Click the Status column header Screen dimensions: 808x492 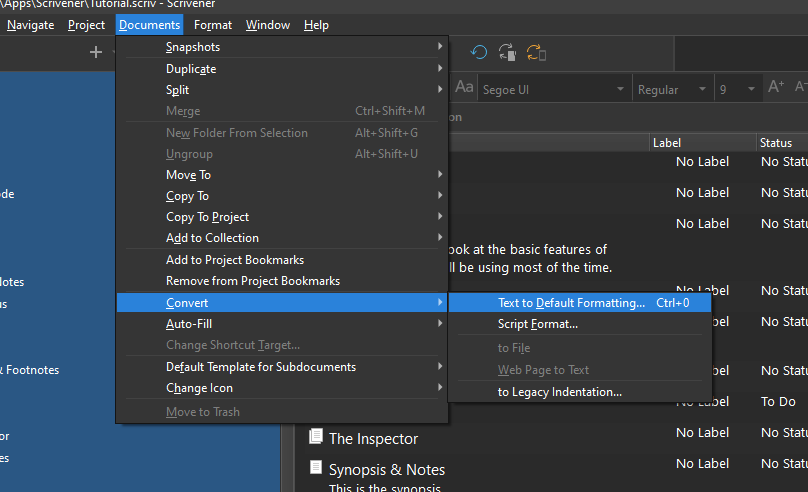(782, 143)
